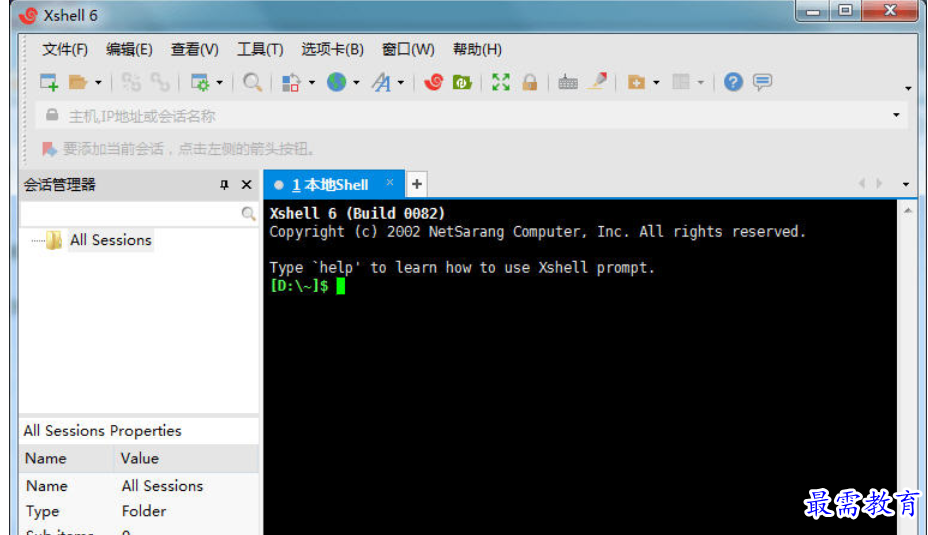The width and height of the screenshot is (928, 535).
Task: Click the bookmark flag add-session icon
Action: tap(49, 149)
